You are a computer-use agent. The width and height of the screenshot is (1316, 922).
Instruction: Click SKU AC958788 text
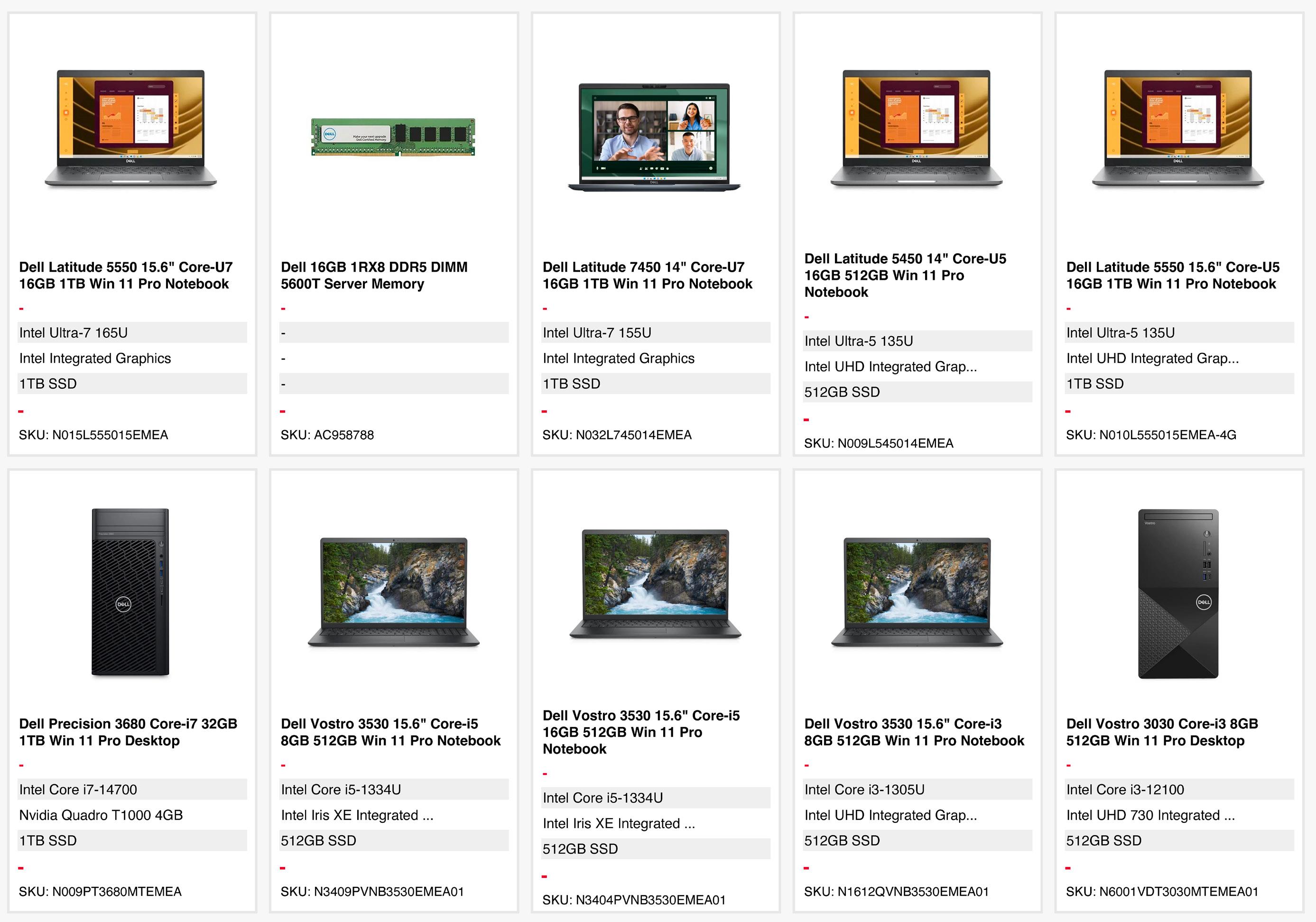point(327,435)
